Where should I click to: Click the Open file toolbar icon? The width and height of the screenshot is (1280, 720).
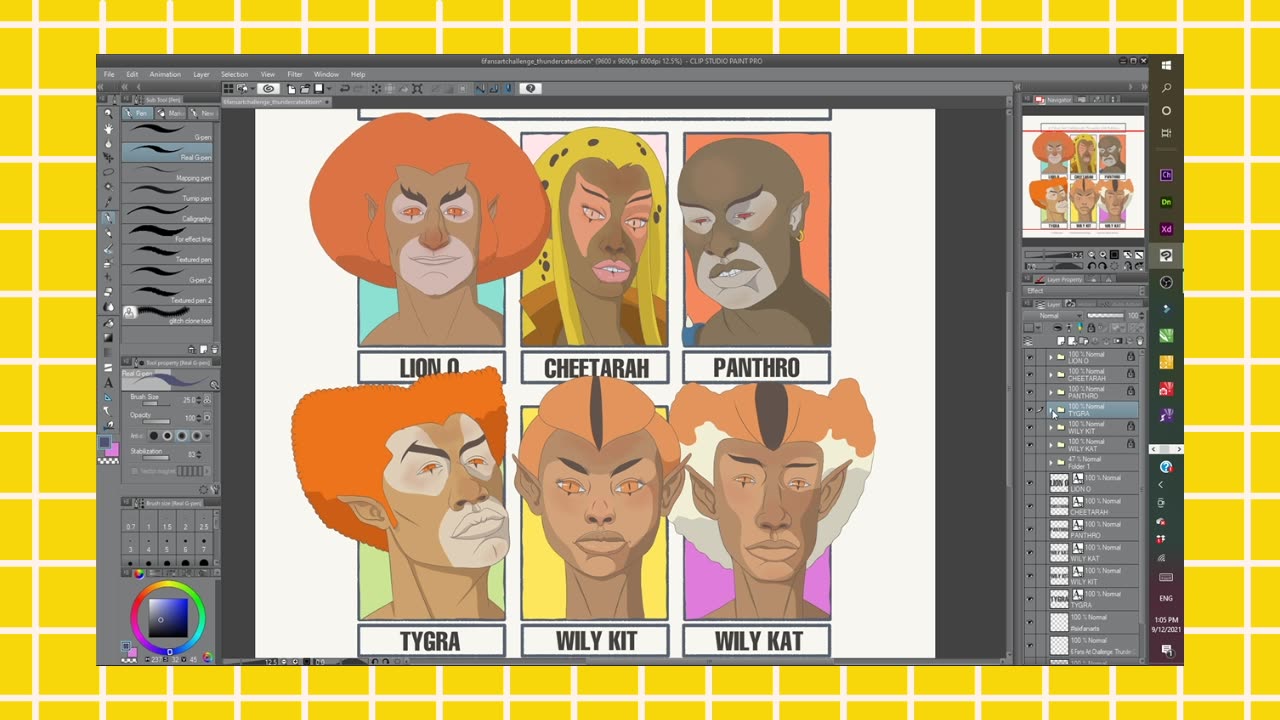305,88
